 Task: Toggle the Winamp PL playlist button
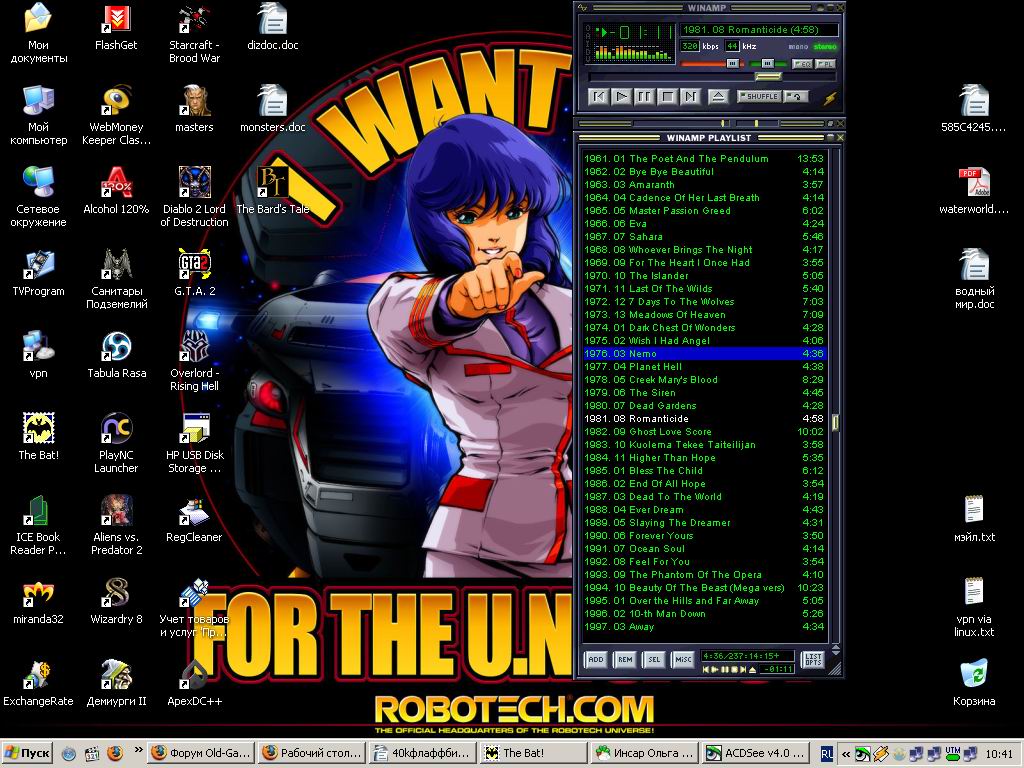pos(825,64)
